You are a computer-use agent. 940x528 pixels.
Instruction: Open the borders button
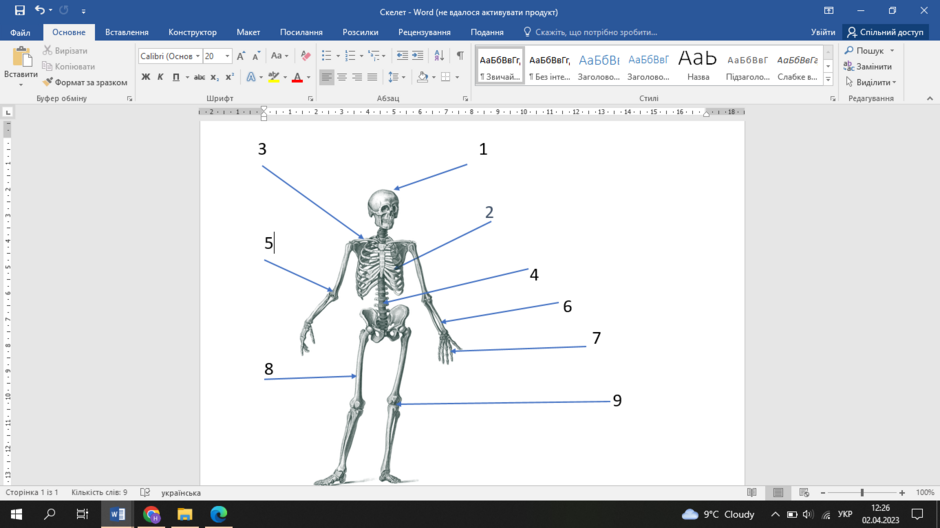tap(445, 77)
